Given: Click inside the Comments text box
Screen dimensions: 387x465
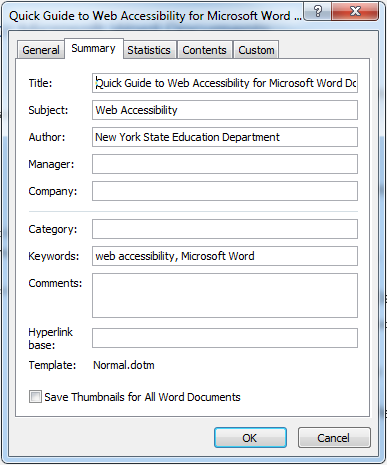Looking at the screenshot, I should point(225,296).
